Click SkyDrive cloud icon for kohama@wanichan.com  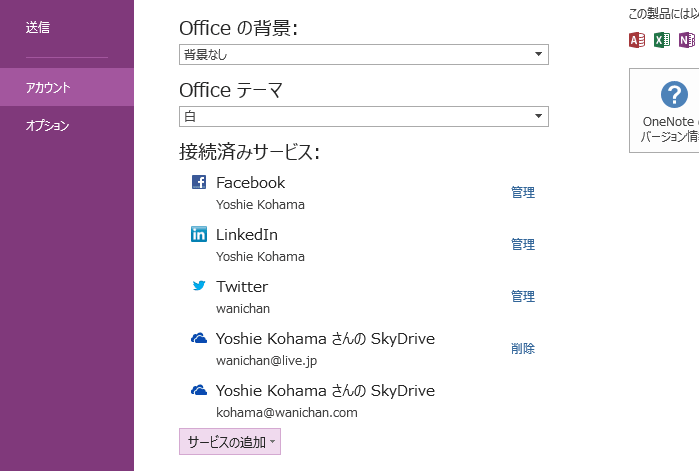199,390
